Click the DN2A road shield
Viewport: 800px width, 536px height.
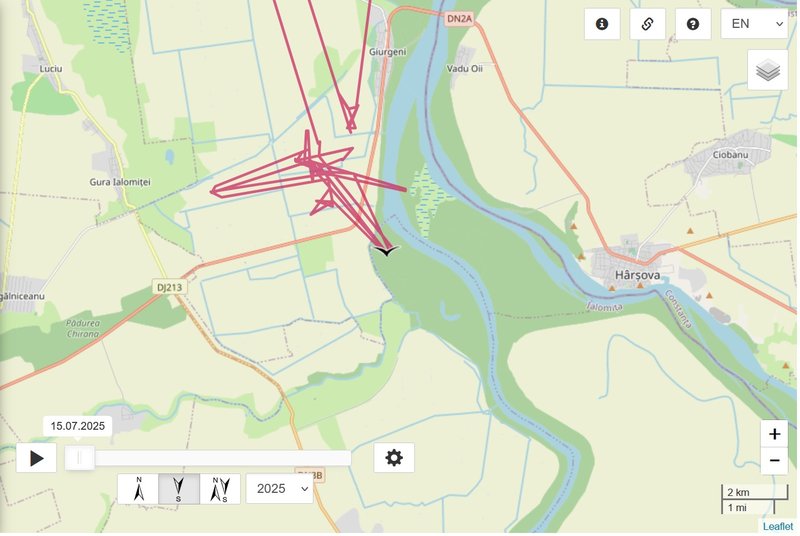coord(459,19)
